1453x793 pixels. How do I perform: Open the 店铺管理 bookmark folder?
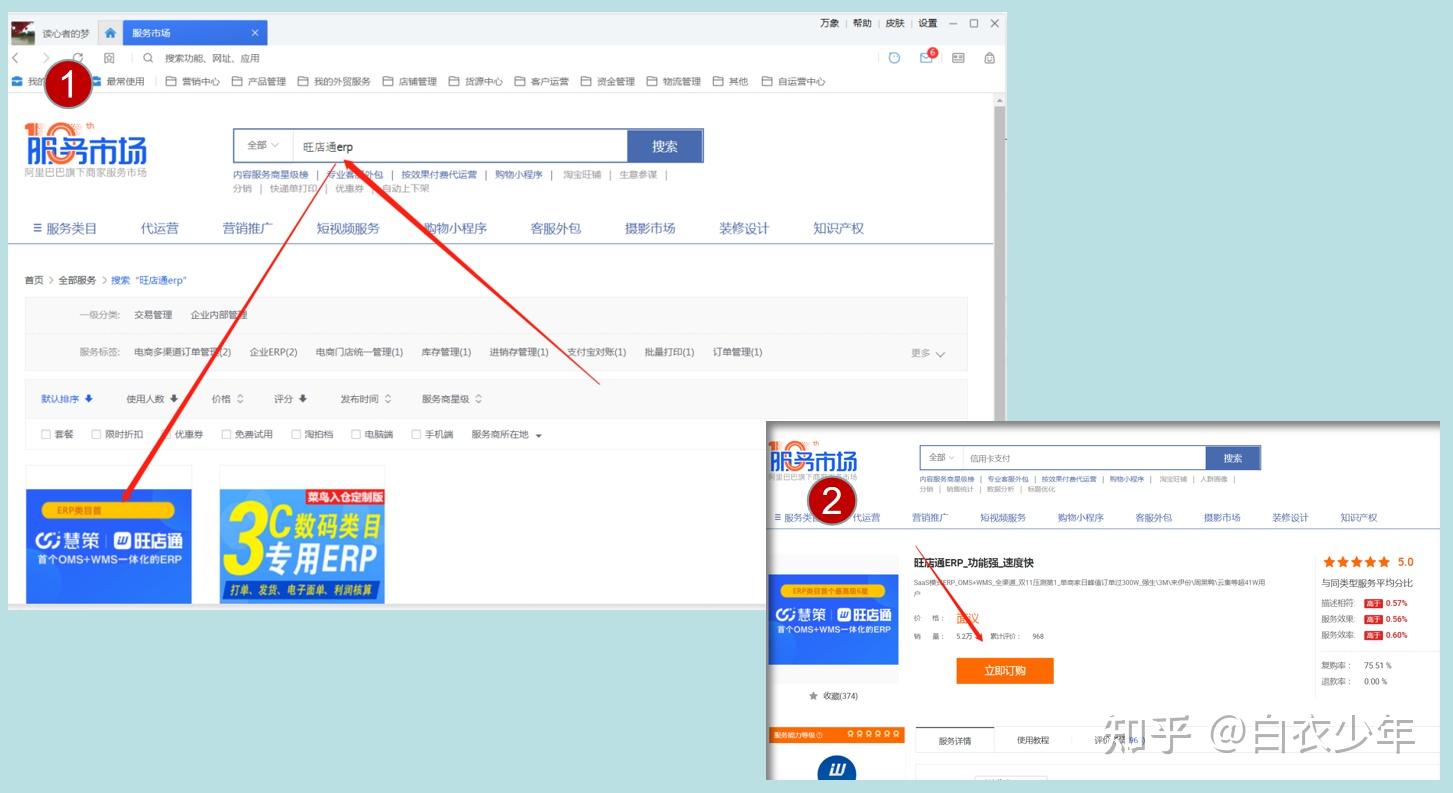tap(410, 82)
